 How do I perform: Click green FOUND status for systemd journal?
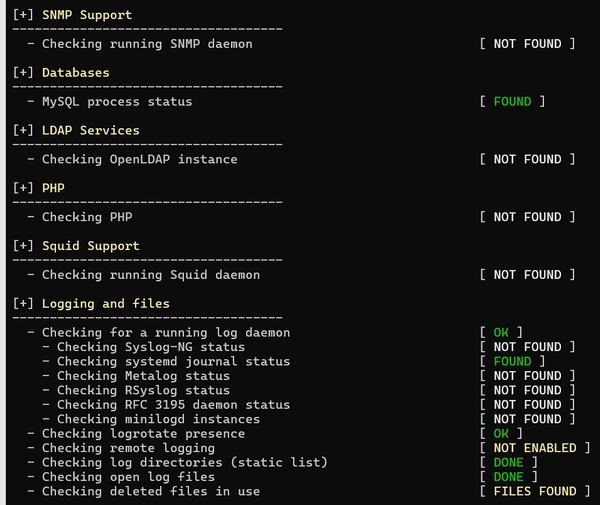click(x=512, y=361)
